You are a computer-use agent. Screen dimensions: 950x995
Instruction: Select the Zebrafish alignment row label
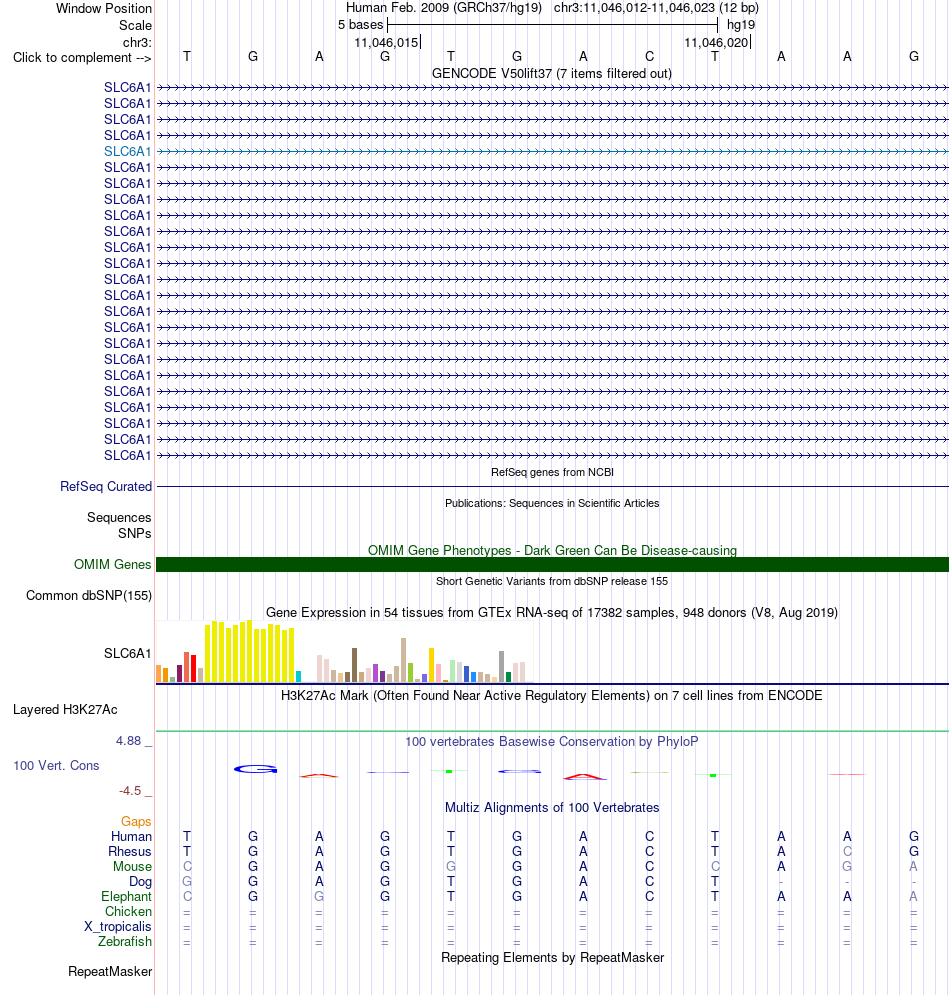pos(125,942)
